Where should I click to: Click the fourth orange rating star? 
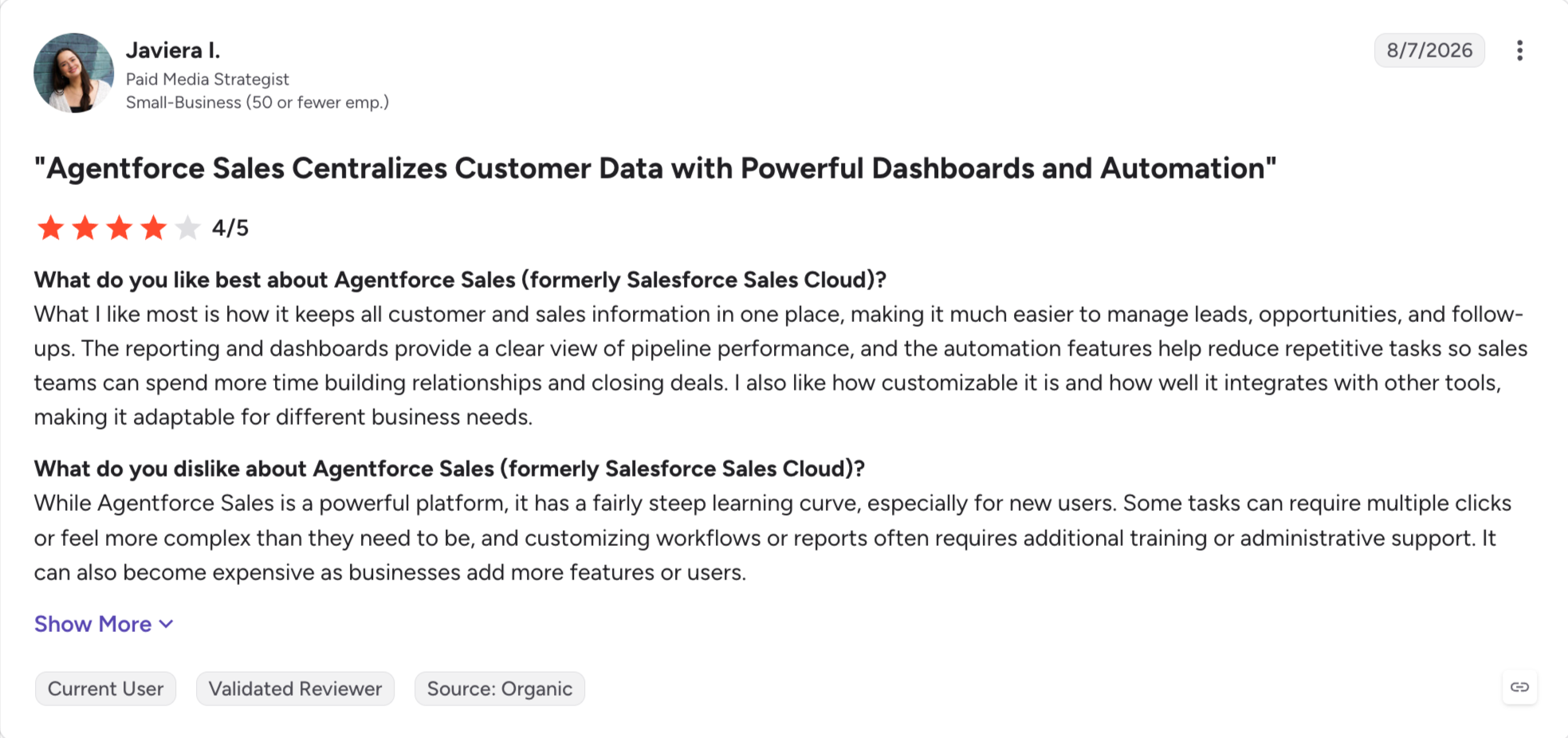tap(153, 228)
